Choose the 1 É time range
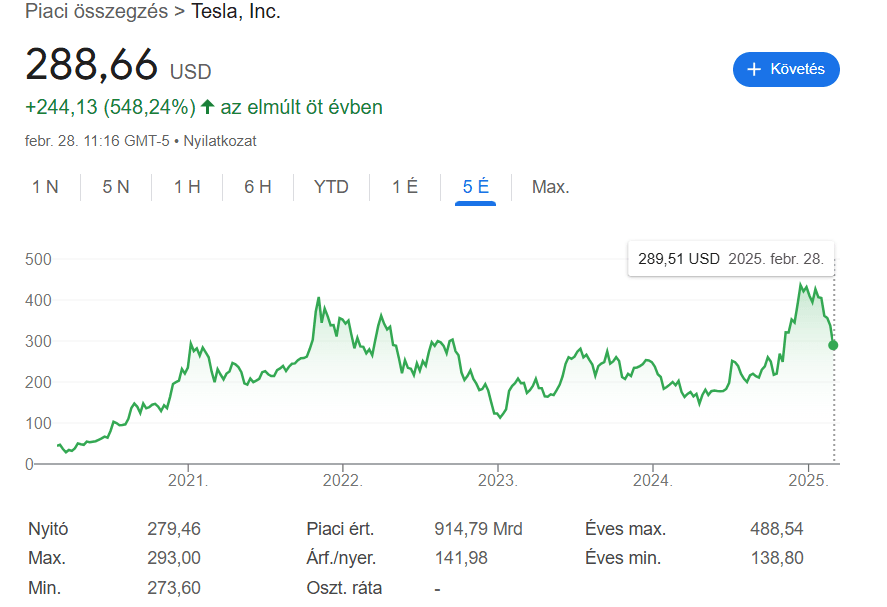 tap(404, 187)
